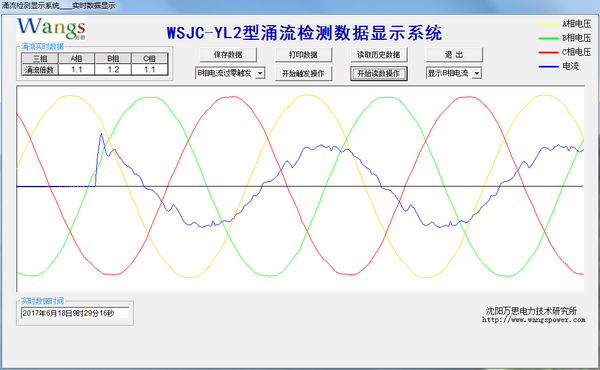Click the blue current spike peak in waveform
The image size is (600, 370).
point(101,135)
